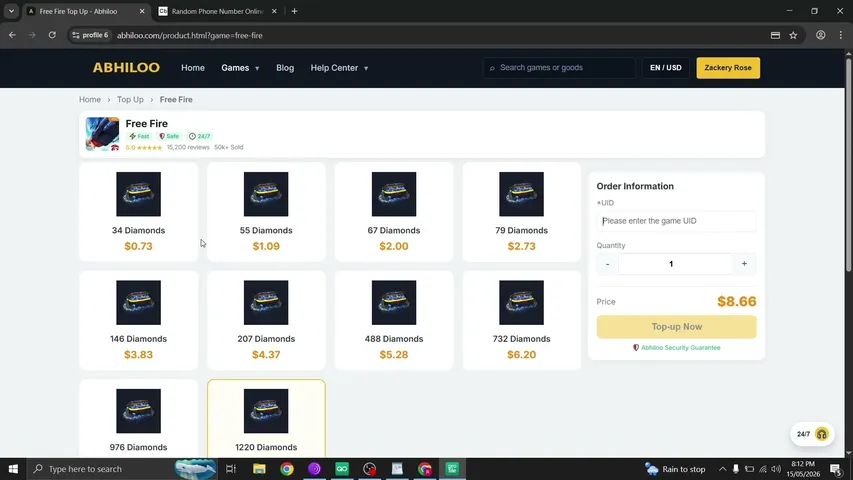Screen dimensions: 853x480
Task: Select the 207 Diamonds package
Action: [x=266, y=320]
